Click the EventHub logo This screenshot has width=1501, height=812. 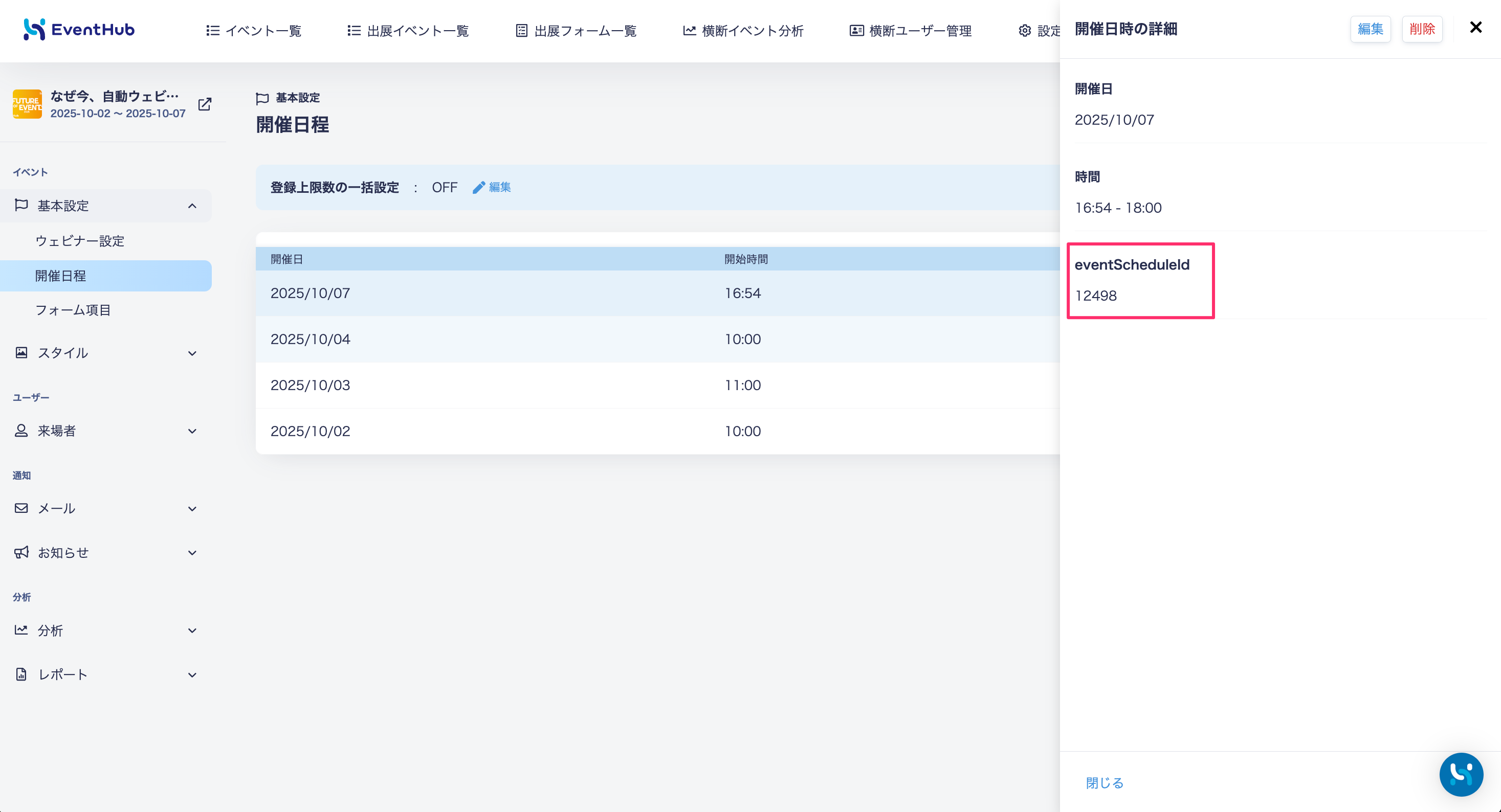(x=79, y=29)
